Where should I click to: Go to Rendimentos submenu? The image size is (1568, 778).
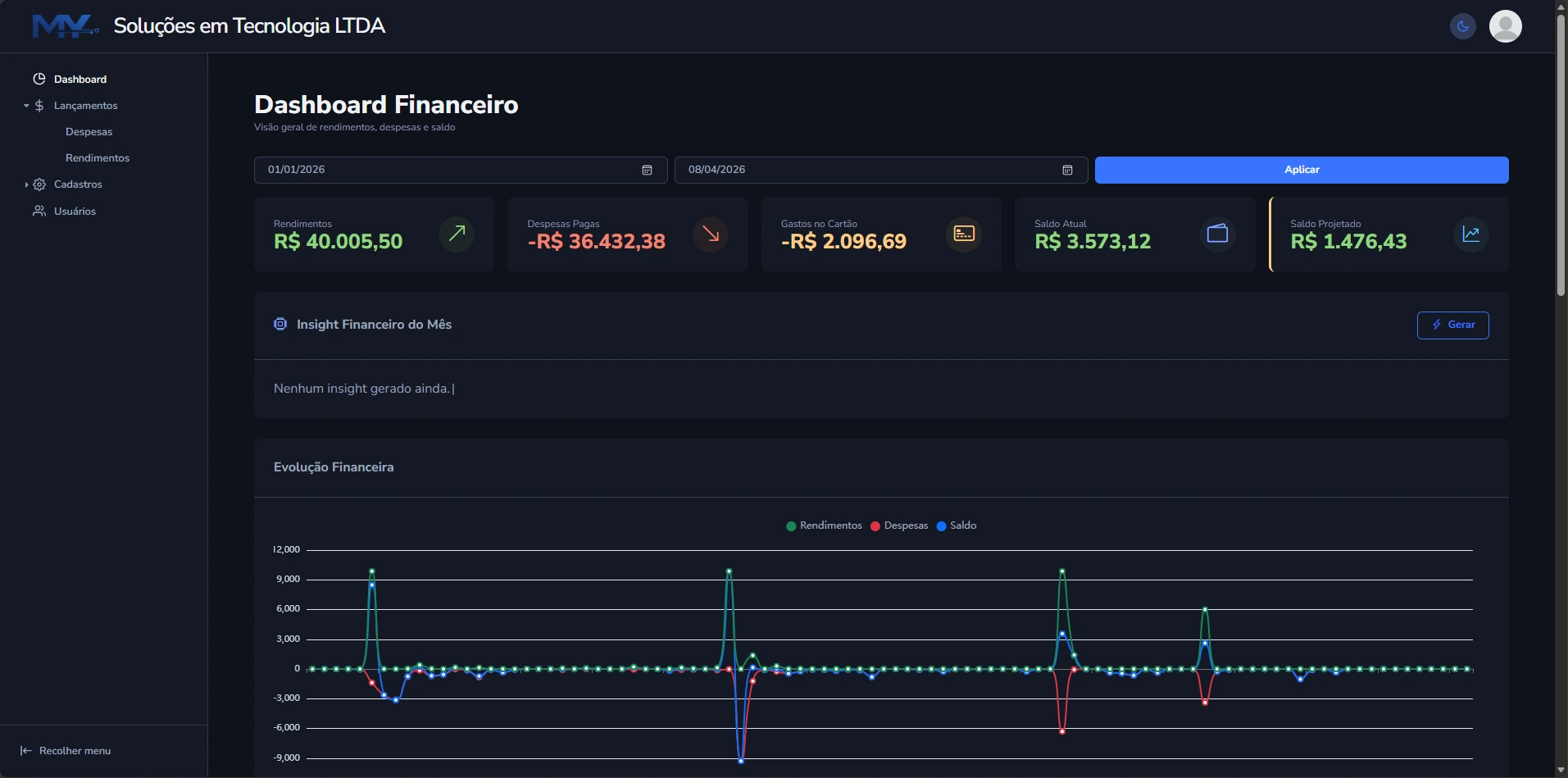[x=98, y=158]
